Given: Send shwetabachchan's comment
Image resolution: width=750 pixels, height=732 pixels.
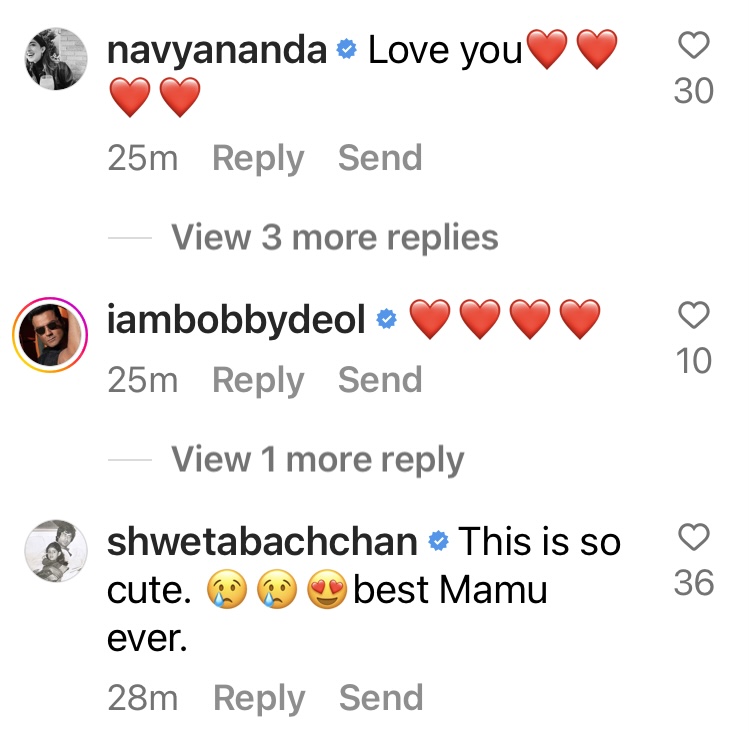Looking at the screenshot, I should click(x=381, y=698).
